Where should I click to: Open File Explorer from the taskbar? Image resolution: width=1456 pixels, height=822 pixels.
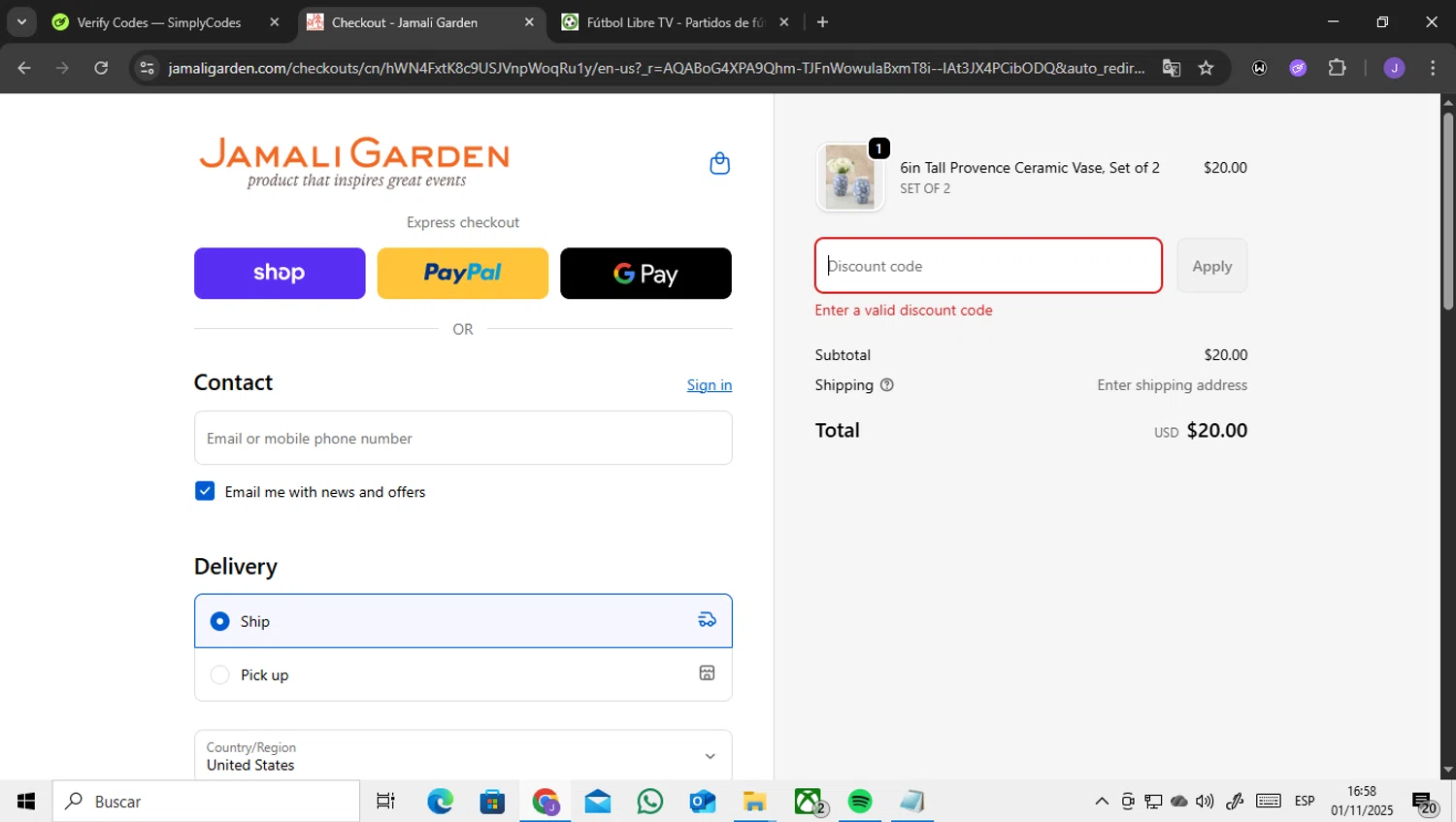coord(755,802)
